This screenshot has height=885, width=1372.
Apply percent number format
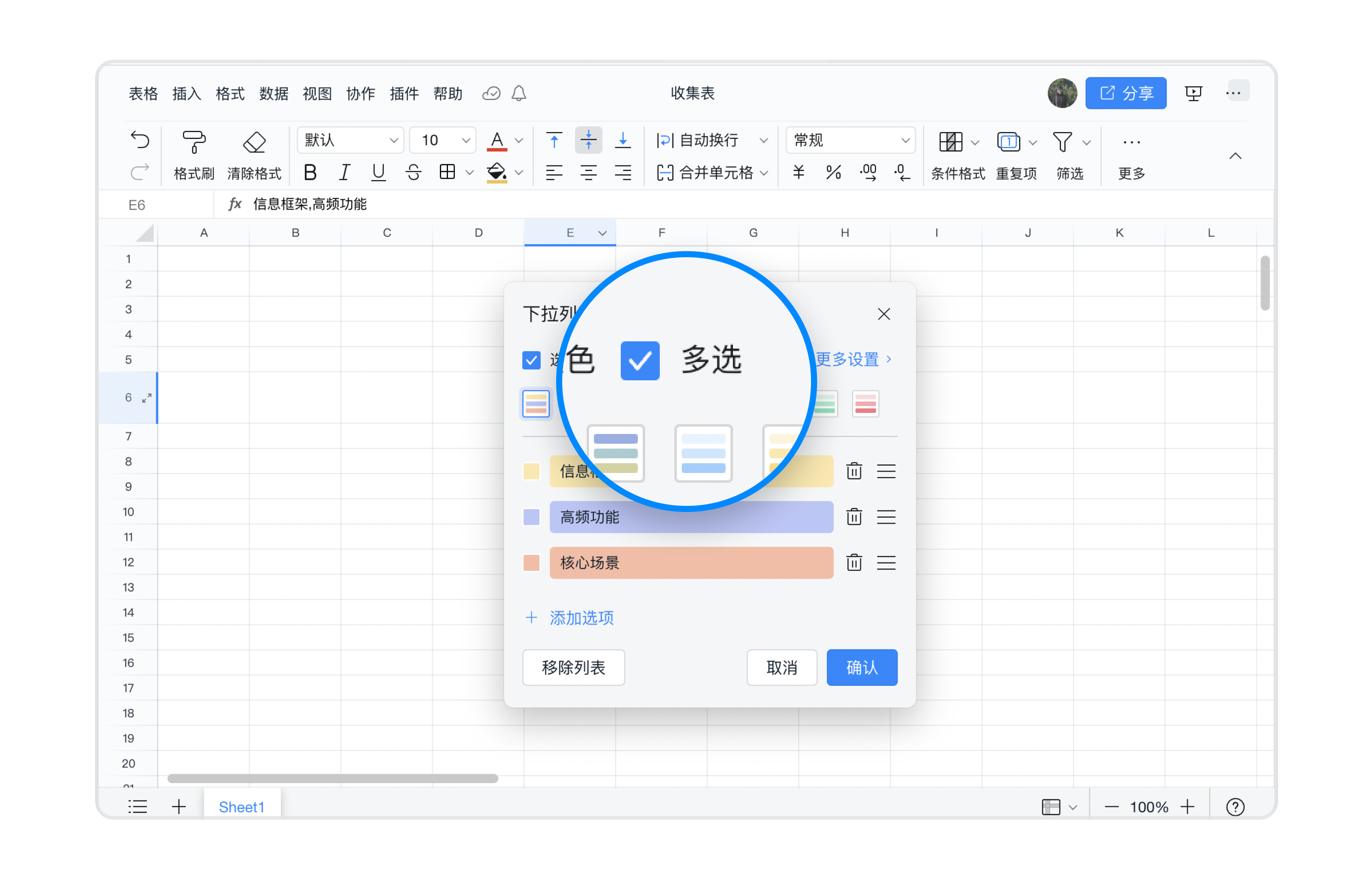click(833, 172)
